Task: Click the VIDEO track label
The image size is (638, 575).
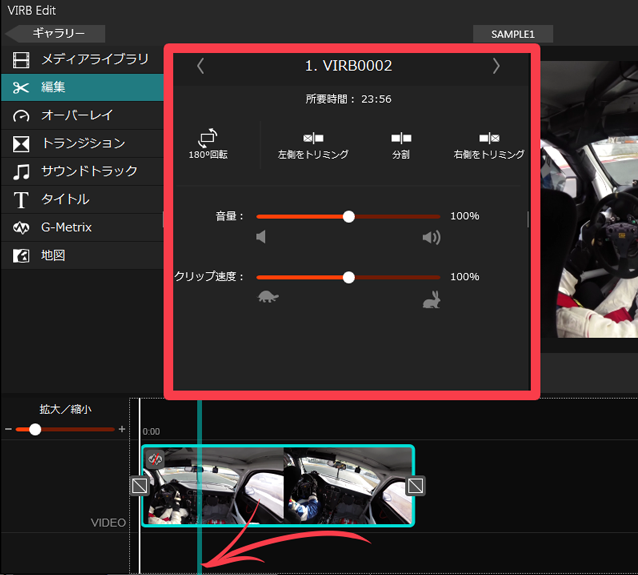Action: pyautogui.click(x=108, y=523)
